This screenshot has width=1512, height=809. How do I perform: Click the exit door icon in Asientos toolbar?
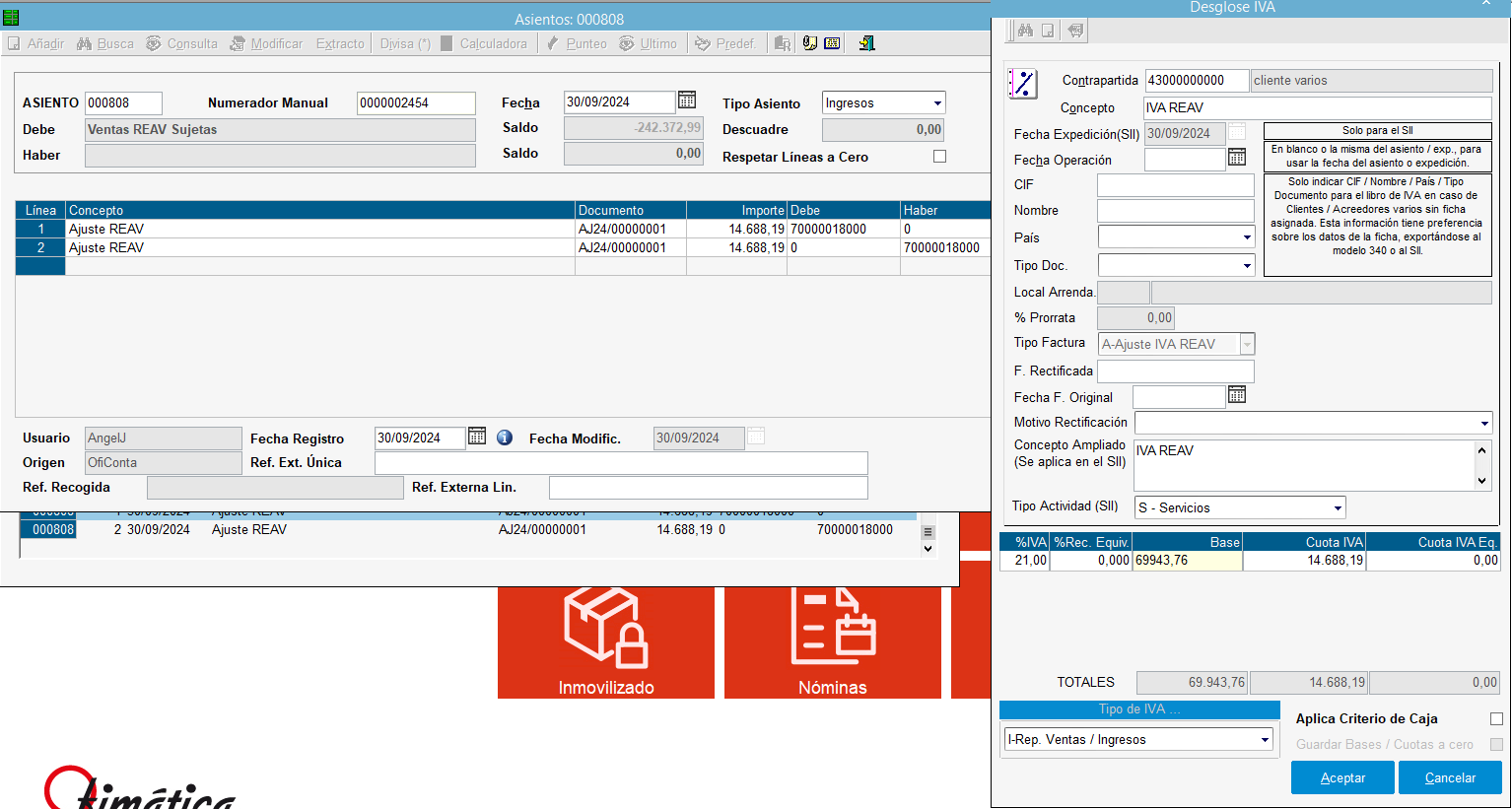[x=866, y=43]
